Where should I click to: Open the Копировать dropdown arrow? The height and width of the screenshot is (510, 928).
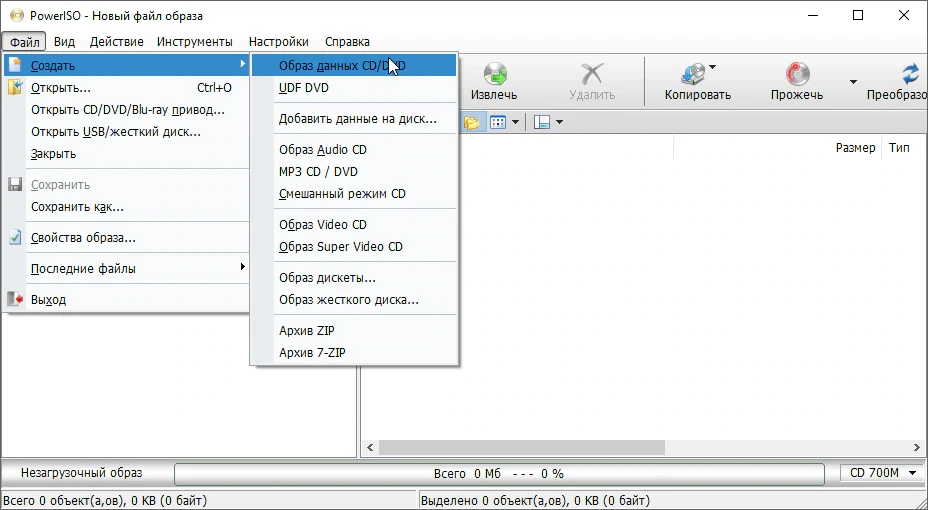713,67
